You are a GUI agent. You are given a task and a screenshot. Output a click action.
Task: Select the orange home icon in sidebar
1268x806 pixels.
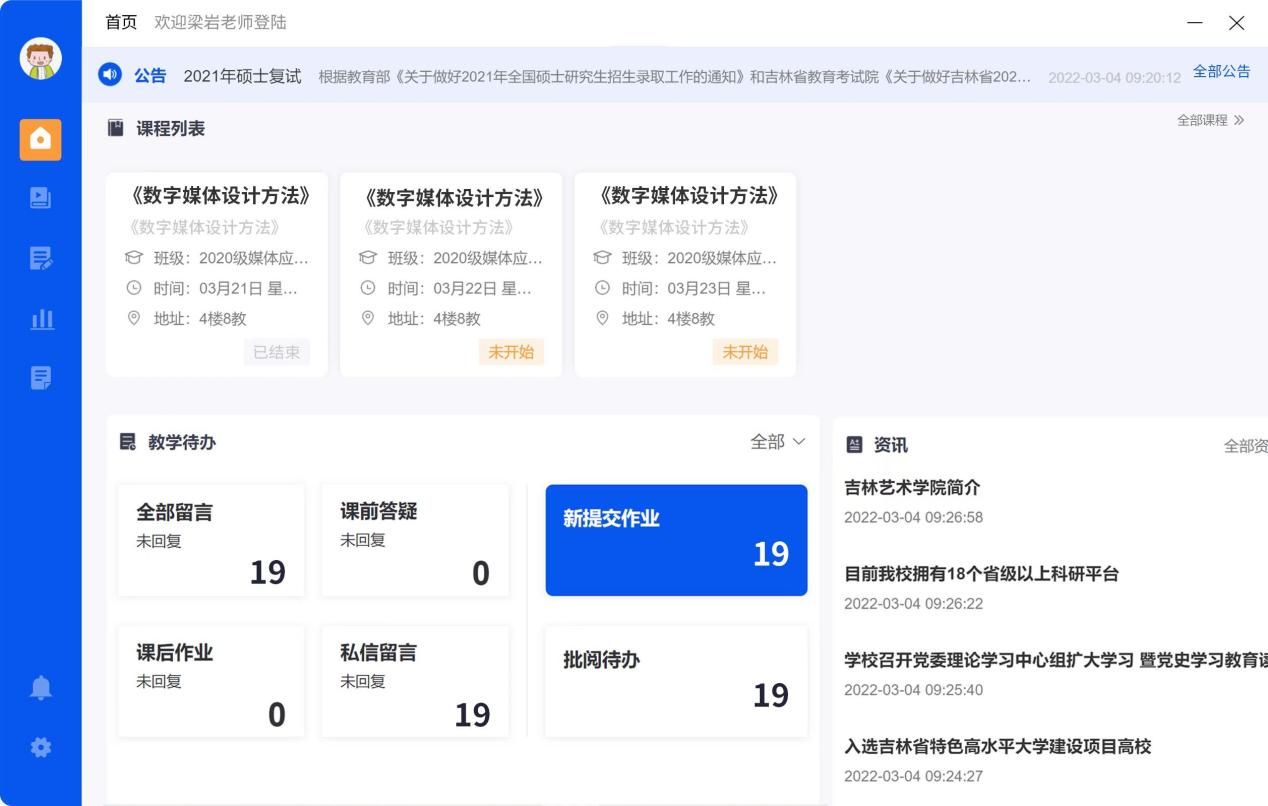[41, 140]
